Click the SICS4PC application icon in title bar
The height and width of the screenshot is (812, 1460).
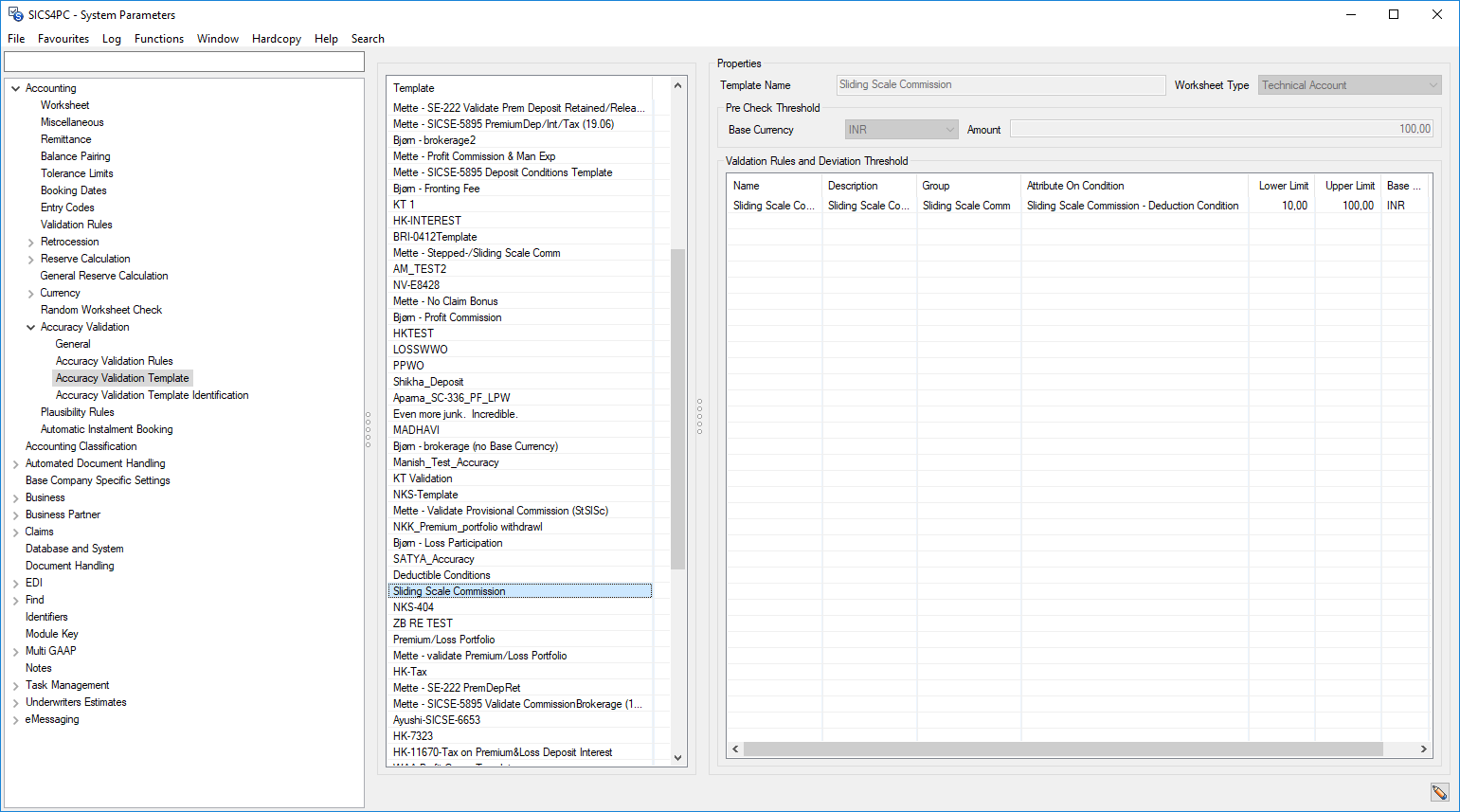pos(13,14)
